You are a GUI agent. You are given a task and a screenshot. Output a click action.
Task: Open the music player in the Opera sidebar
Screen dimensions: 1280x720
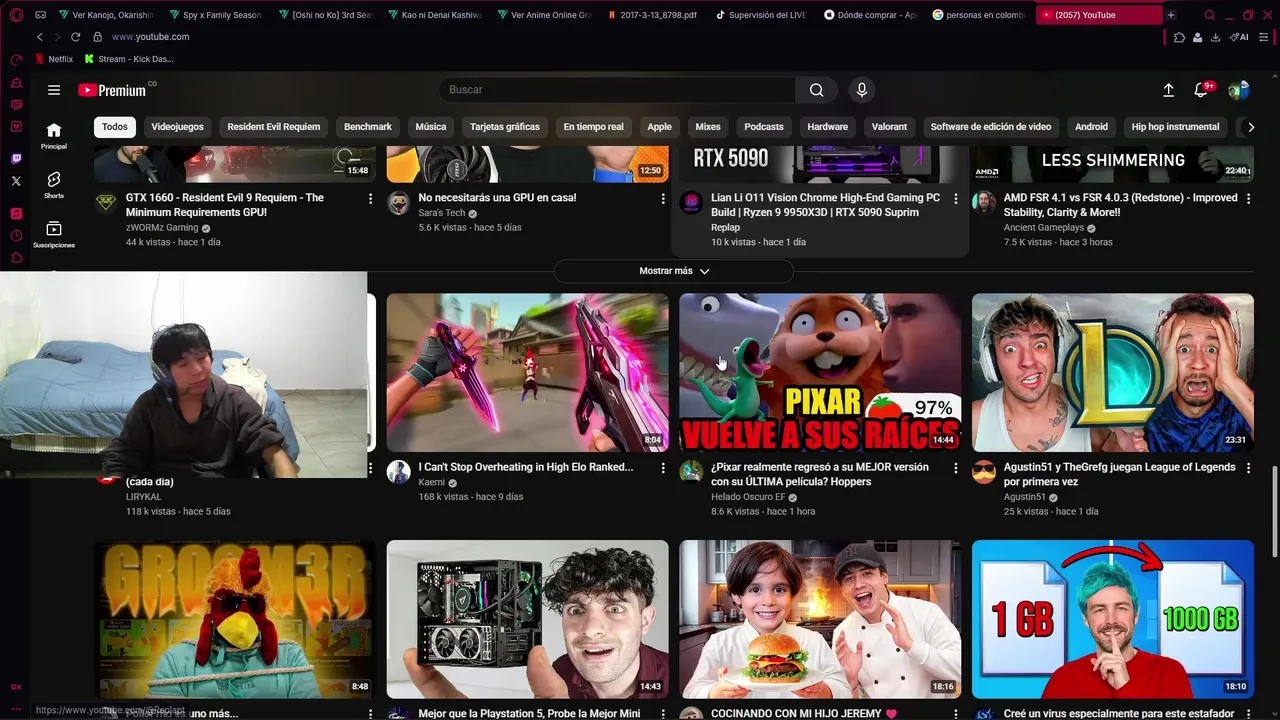16,214
